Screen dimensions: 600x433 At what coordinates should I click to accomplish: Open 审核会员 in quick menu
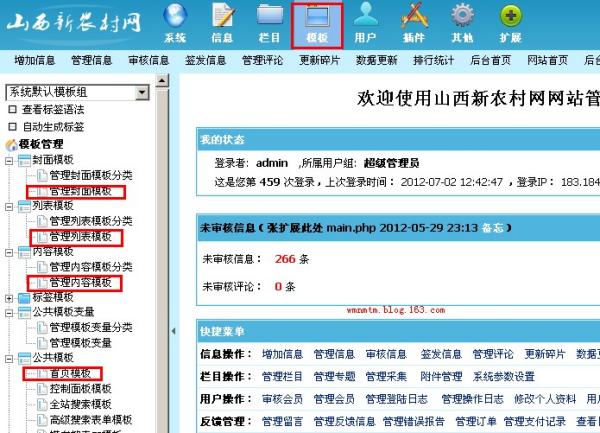click(282, 399)
